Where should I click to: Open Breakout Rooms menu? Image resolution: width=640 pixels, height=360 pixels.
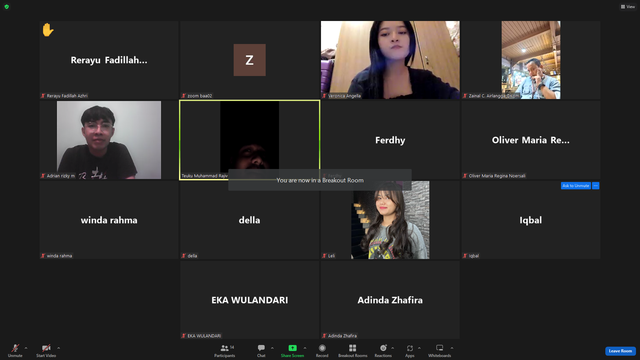coord(353,350)
